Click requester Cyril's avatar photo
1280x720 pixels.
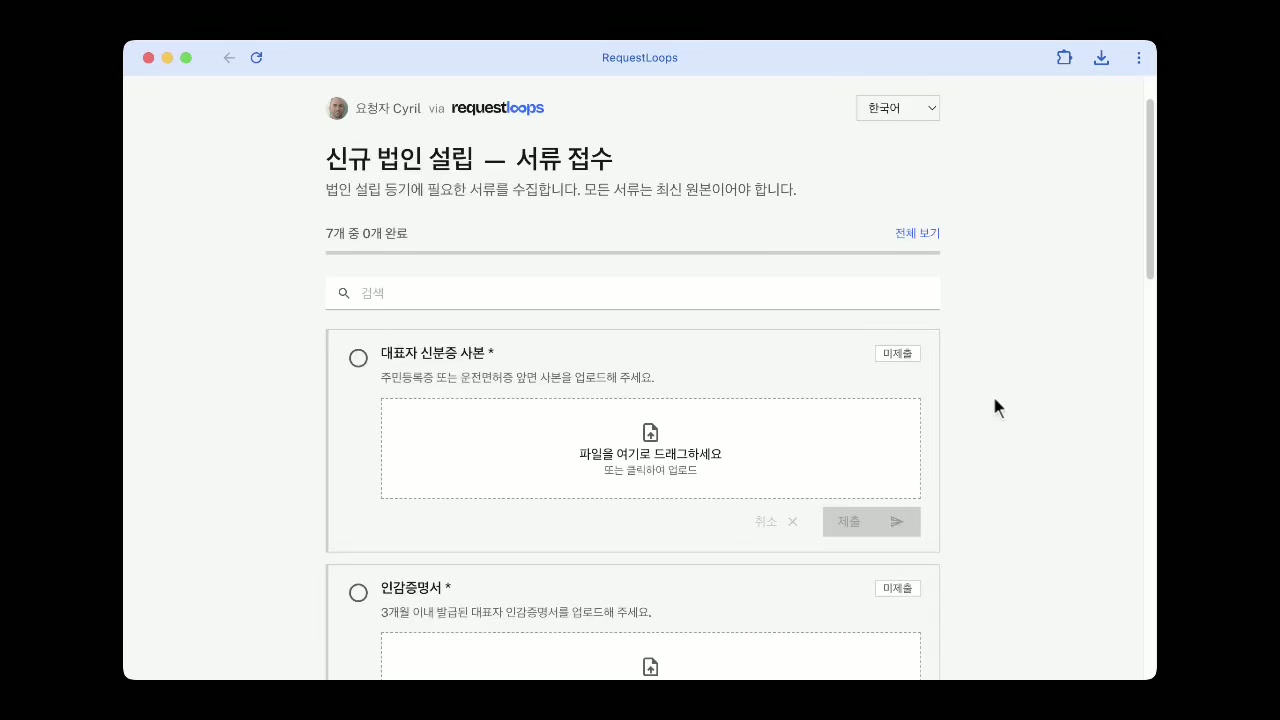(337, 108)
